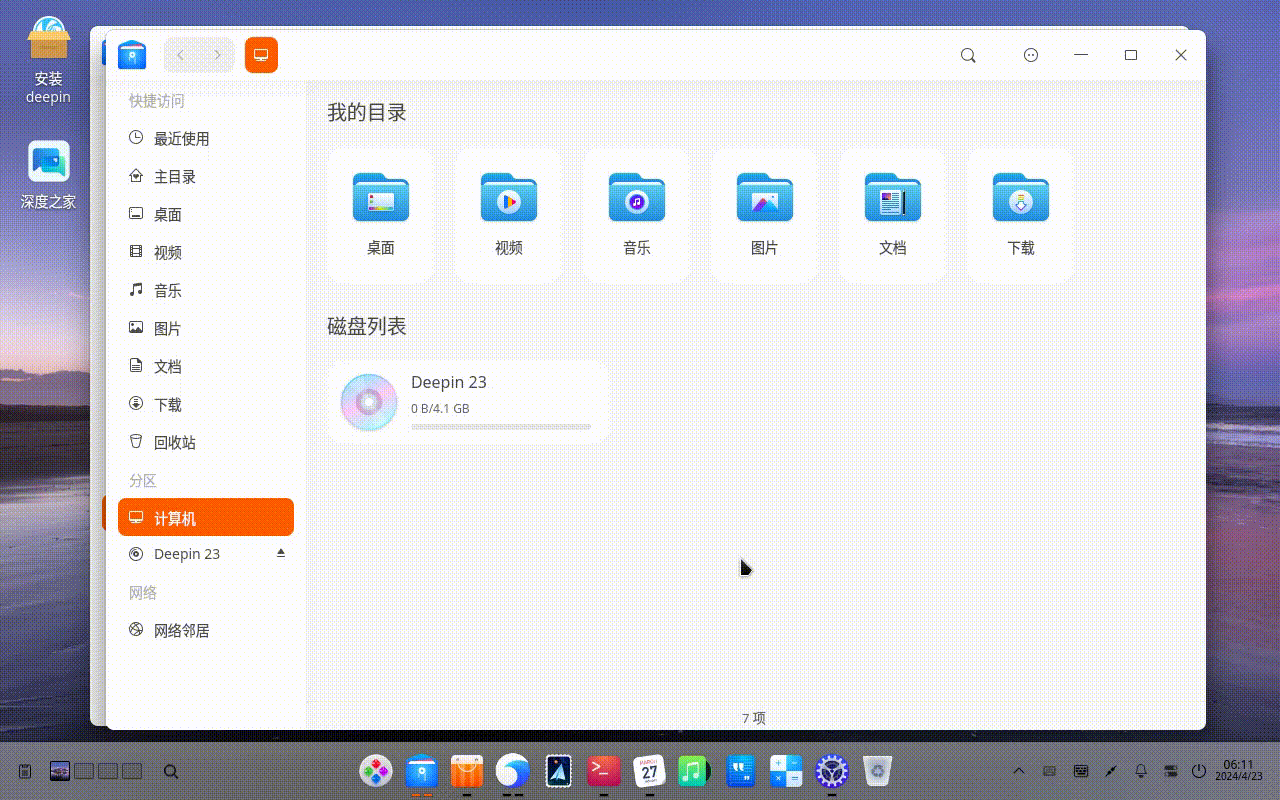1280x800 pixels.
Task: Toggle the onscreen keyboard in the tray
Action: click(x=1080, y=771)
